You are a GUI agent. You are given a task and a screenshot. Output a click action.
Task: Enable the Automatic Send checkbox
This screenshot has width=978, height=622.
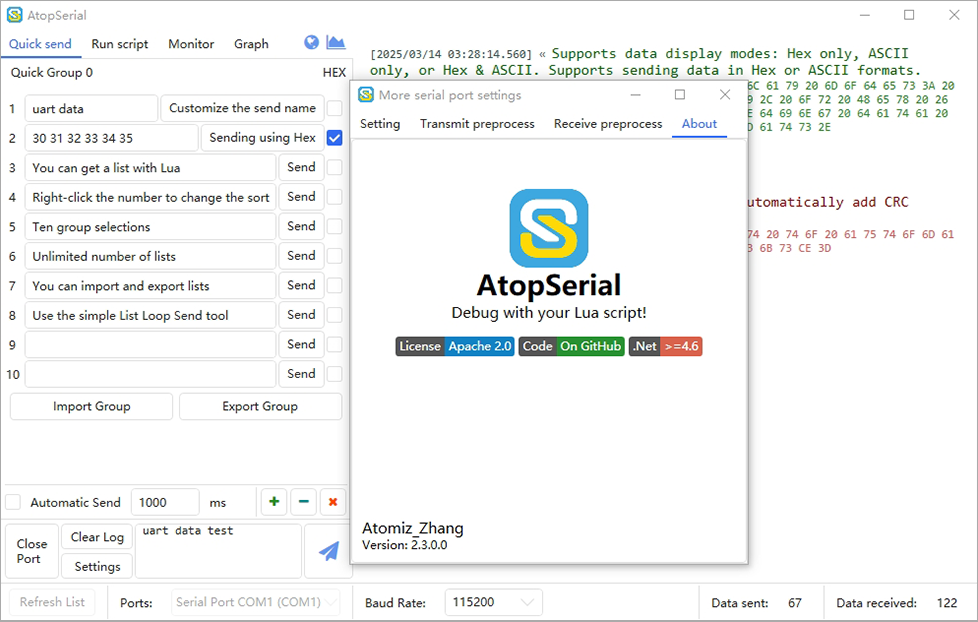[x=13, y=502]
